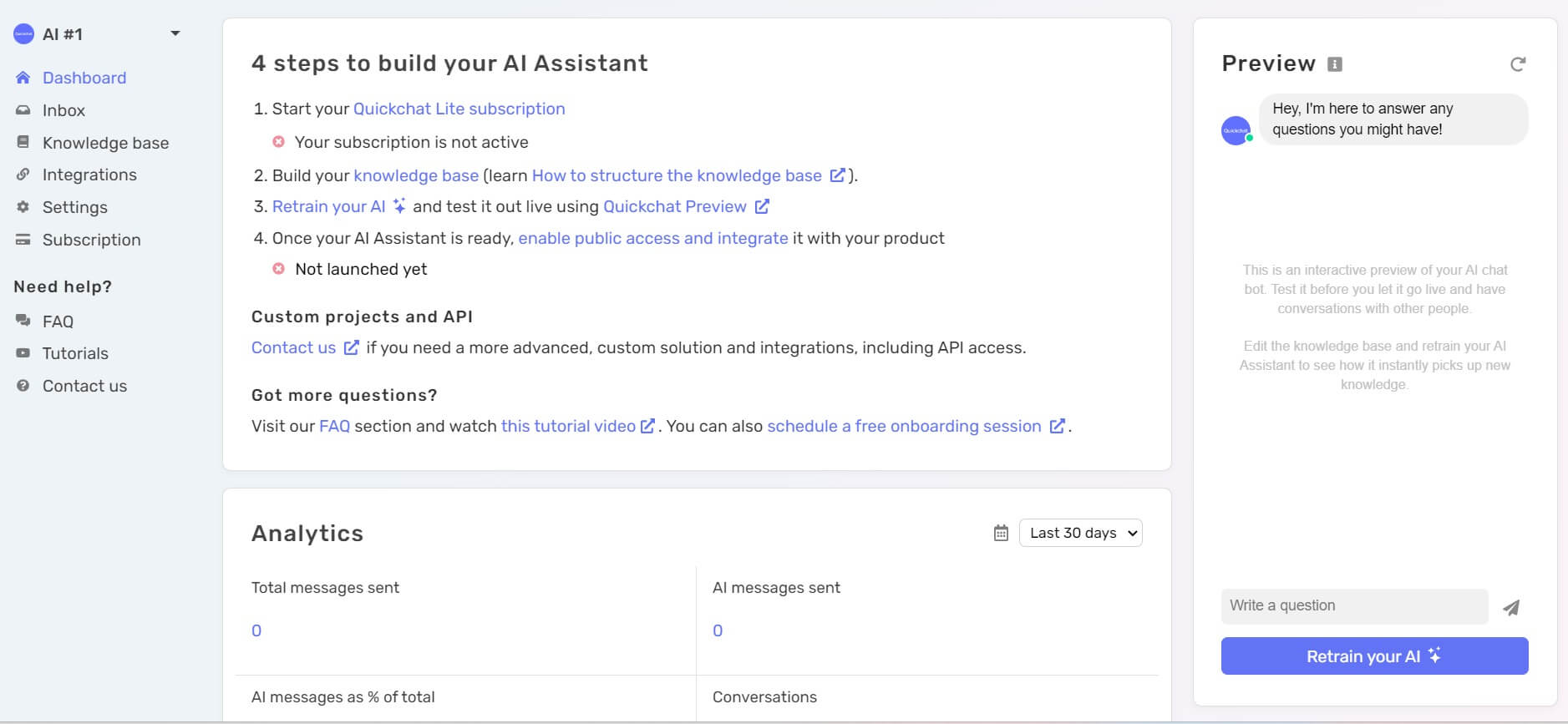Open the Quickchat Preview link

[675, 206]
